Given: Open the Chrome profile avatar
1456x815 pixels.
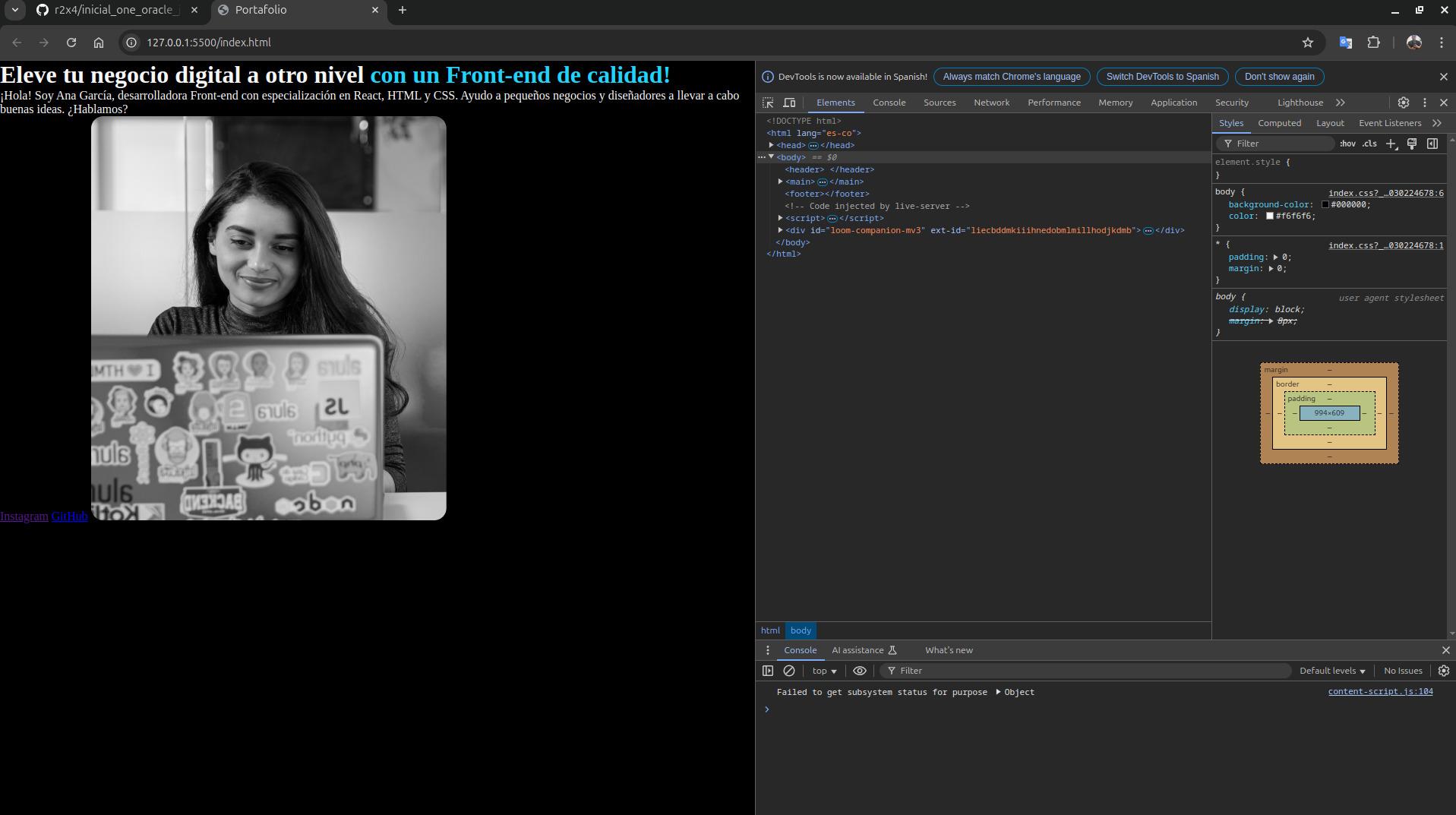Looking at the screenshot, I should (x=1413, y=43).
